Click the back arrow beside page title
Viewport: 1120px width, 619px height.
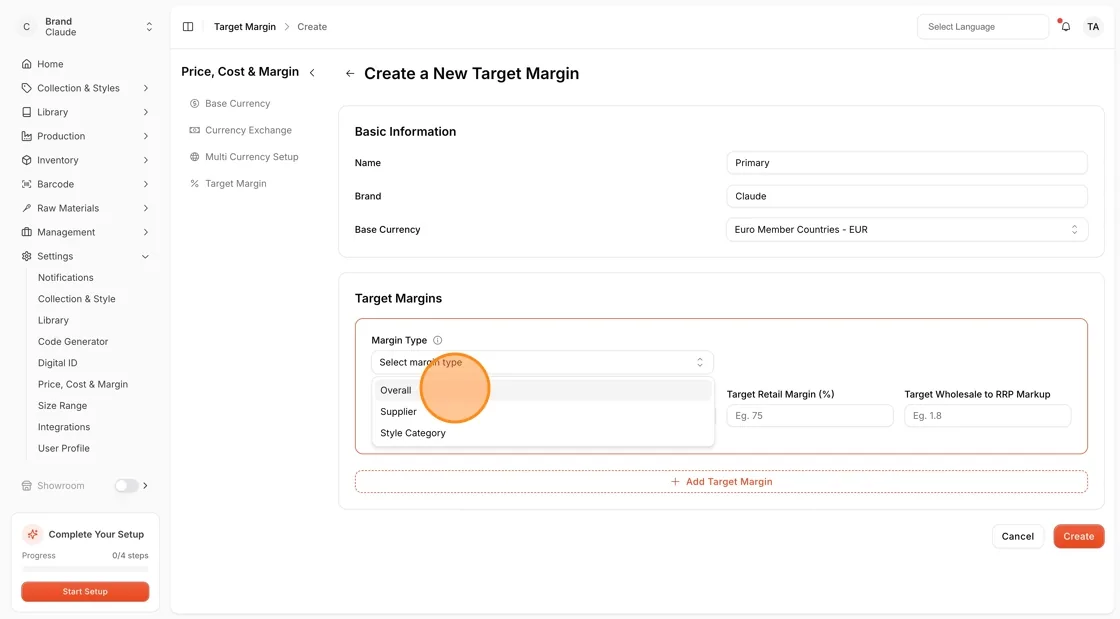(x=350, y=74)
